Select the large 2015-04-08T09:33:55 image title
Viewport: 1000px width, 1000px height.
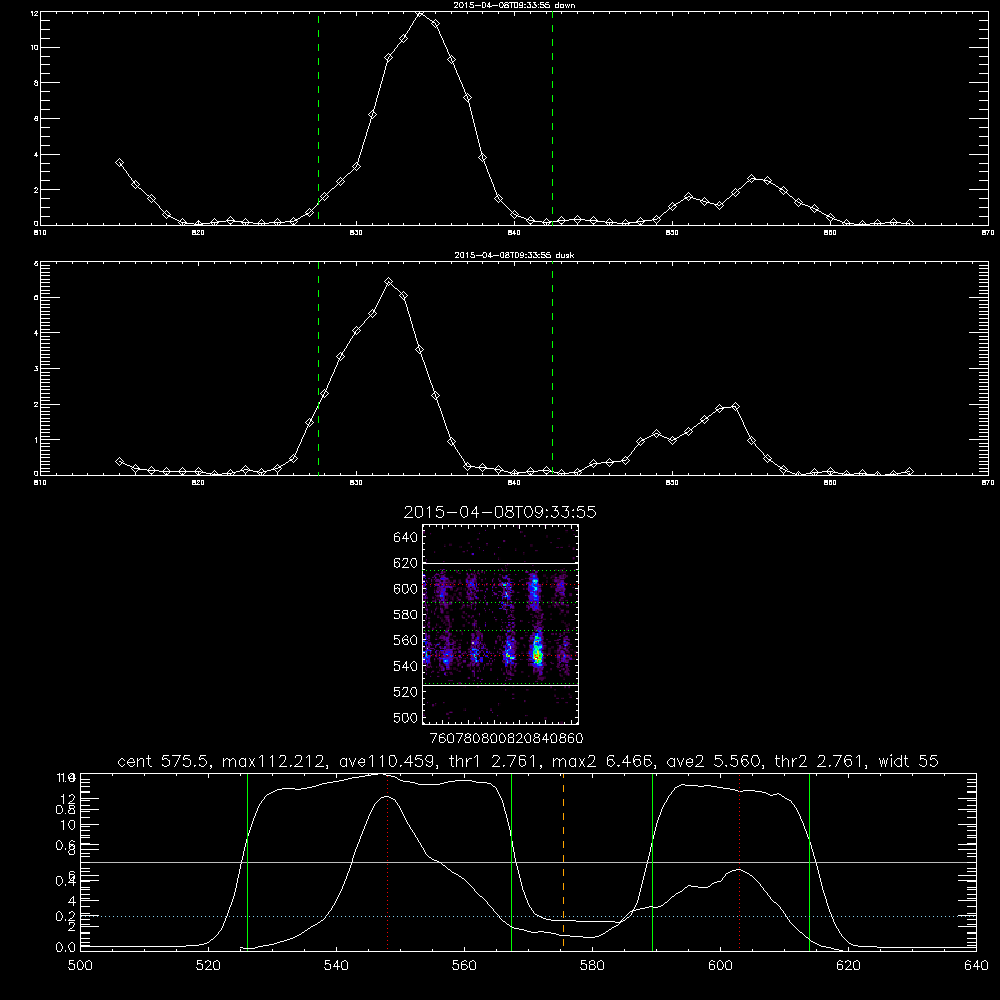[500, 513]
